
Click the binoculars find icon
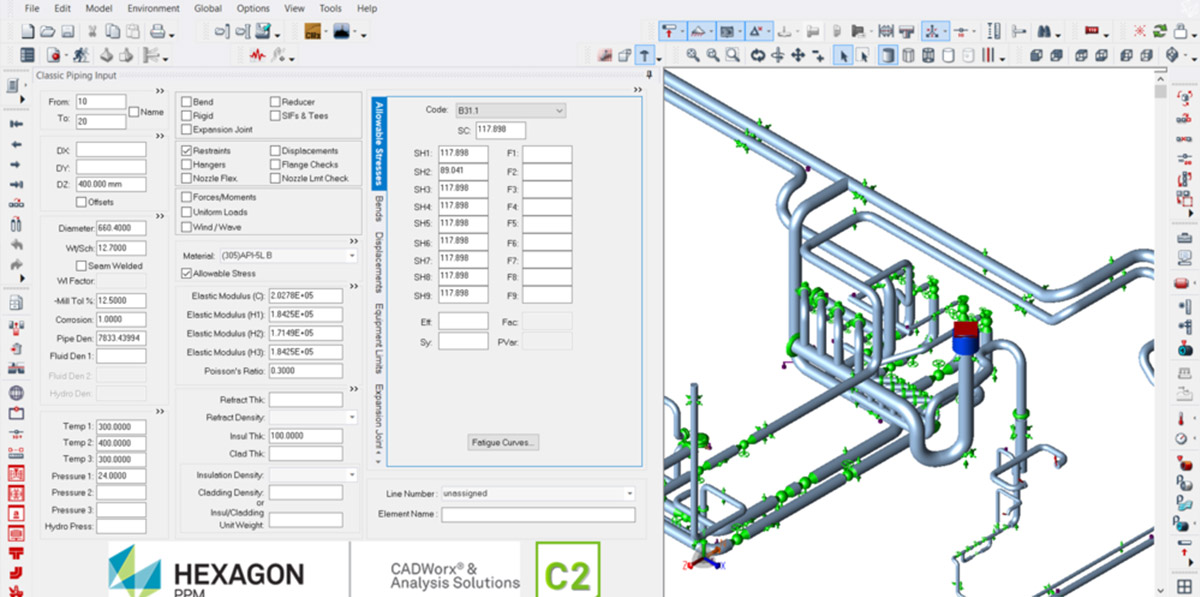1044,32
